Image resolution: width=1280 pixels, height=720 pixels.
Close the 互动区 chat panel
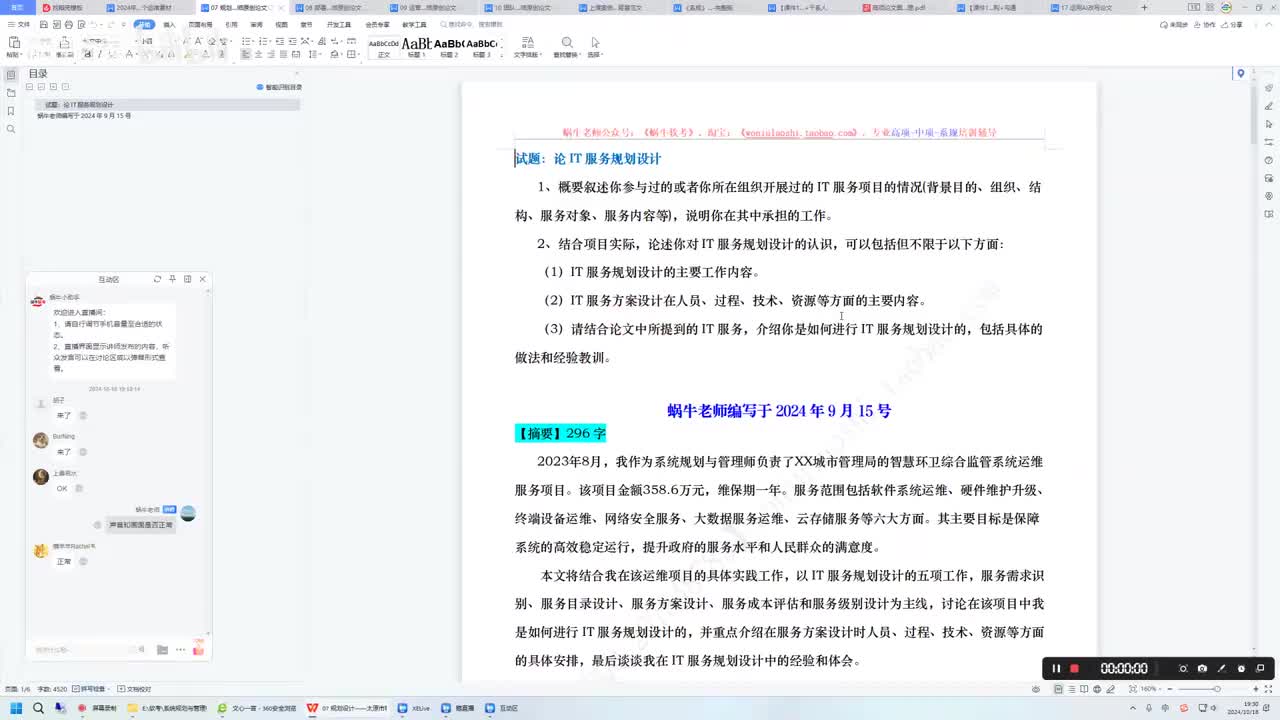pyautogui.click(x=202, y=279)
